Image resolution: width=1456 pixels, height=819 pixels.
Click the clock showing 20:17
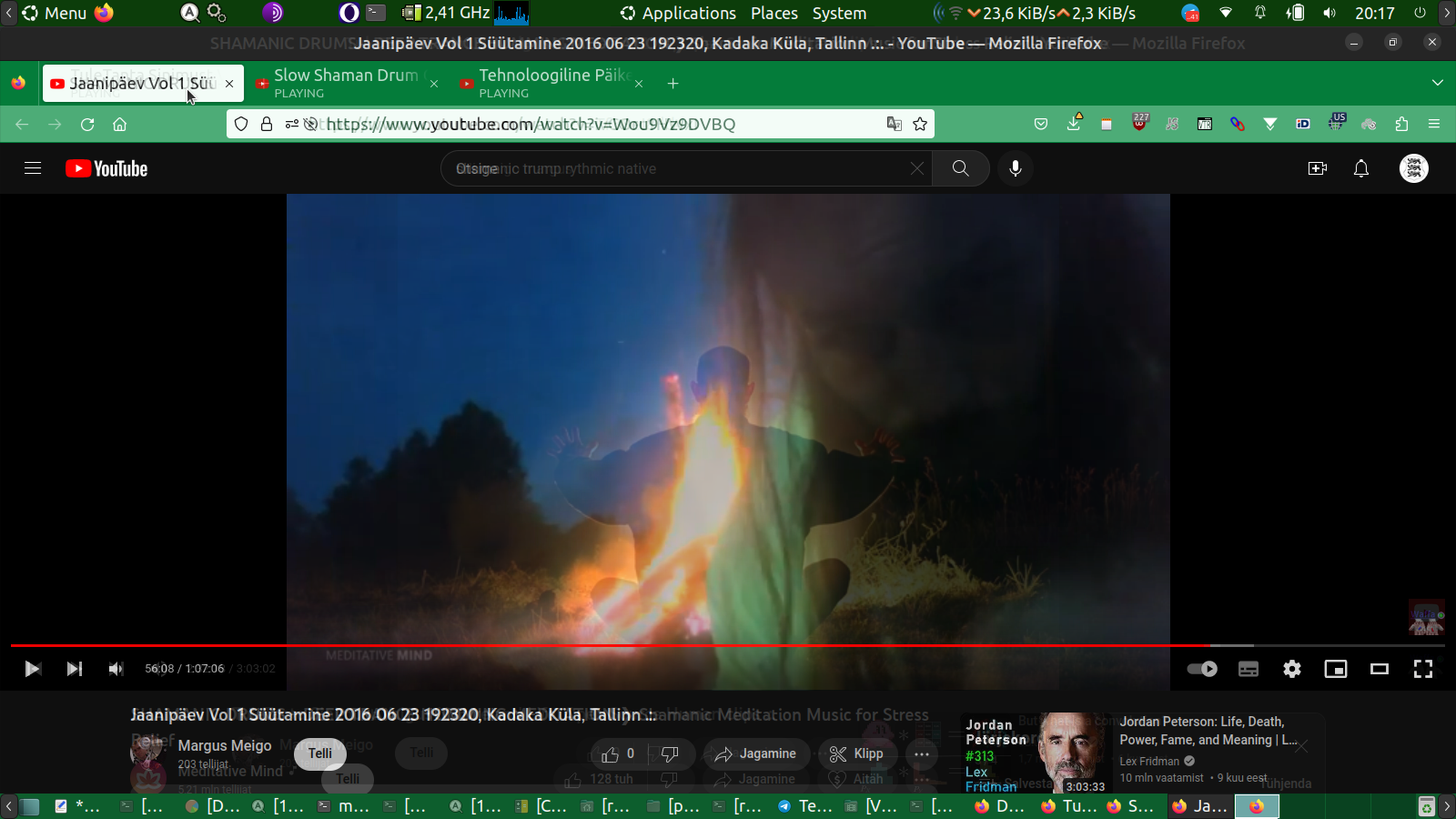[1374, 14]
